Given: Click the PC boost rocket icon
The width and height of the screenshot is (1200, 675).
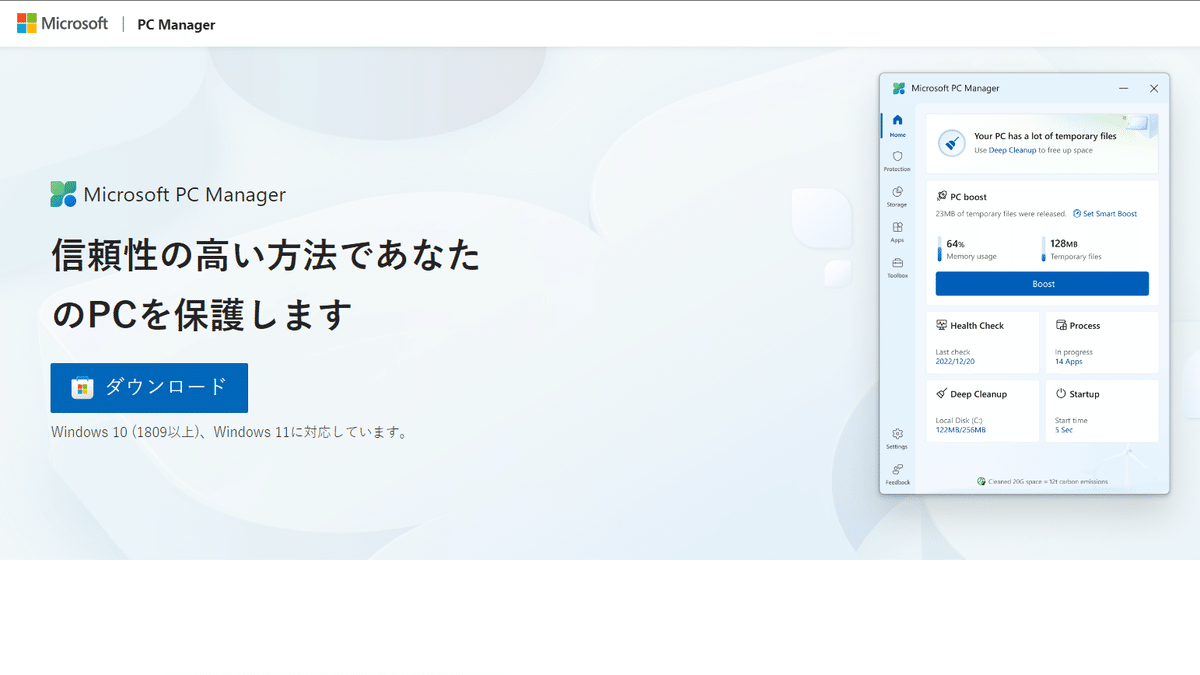Looking at the screenshot, I should tap(942, 196).
